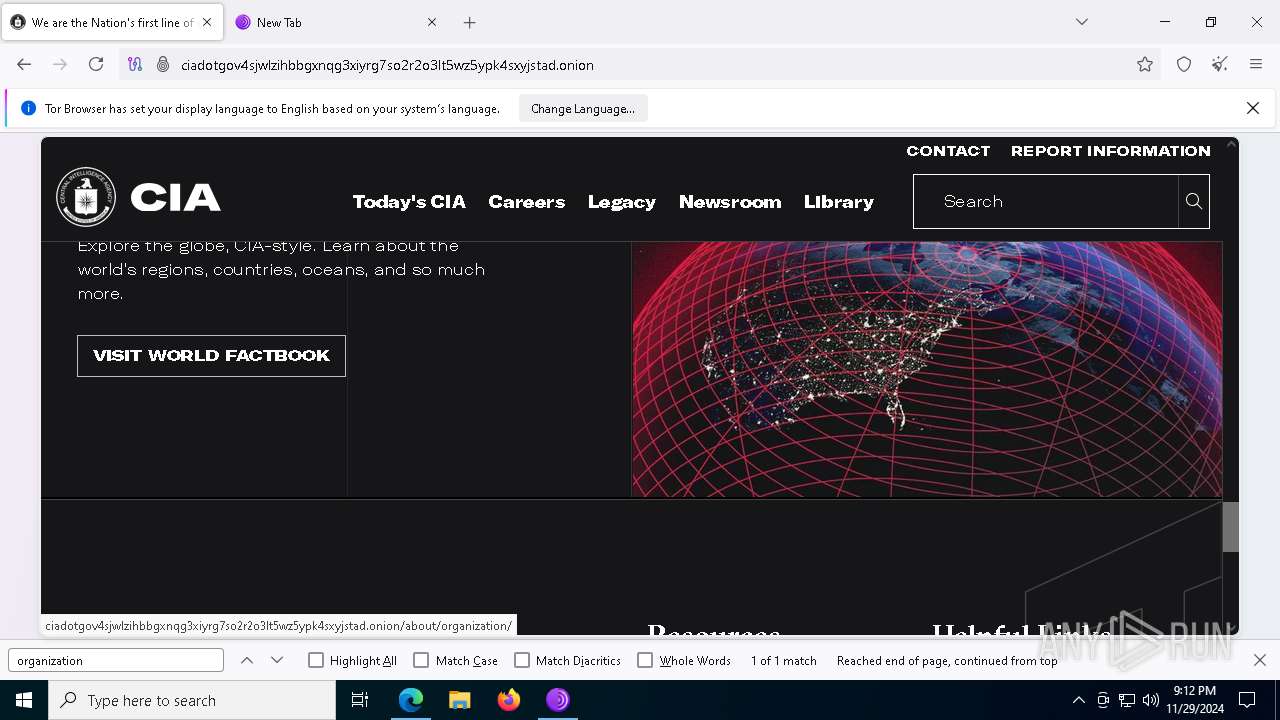
Task: Enable the Match Case checkbox
Action: click(421, 660)
